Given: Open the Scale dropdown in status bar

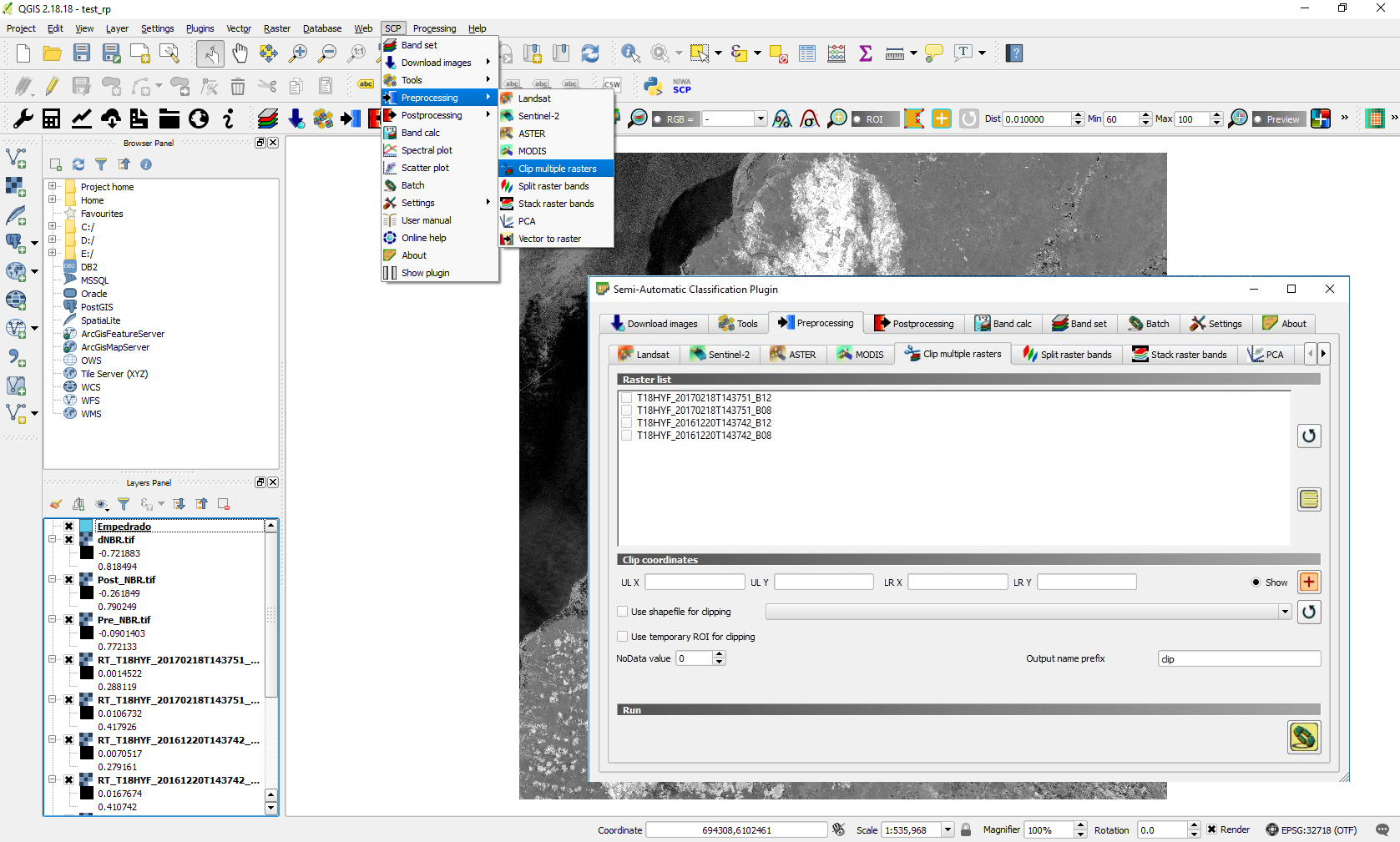Looking at the screenshot, I should point(948,829).
